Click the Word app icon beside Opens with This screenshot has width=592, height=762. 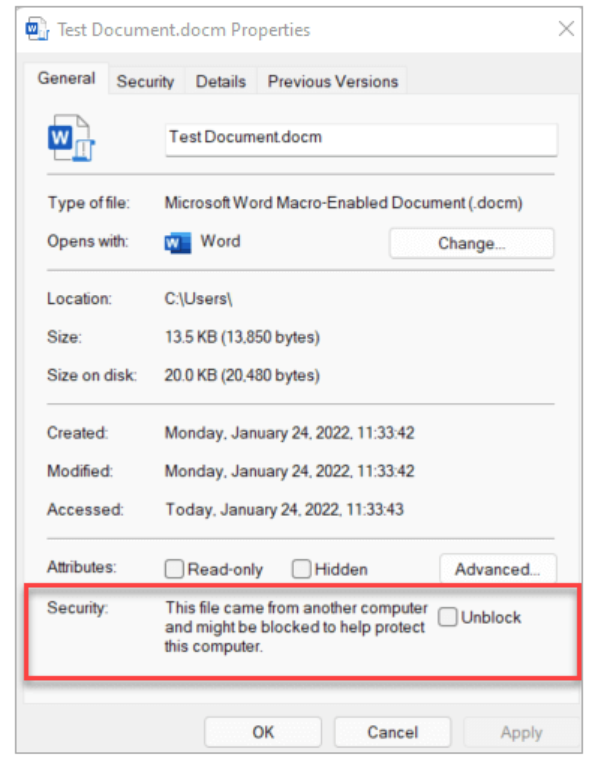(x=177, y=242)
